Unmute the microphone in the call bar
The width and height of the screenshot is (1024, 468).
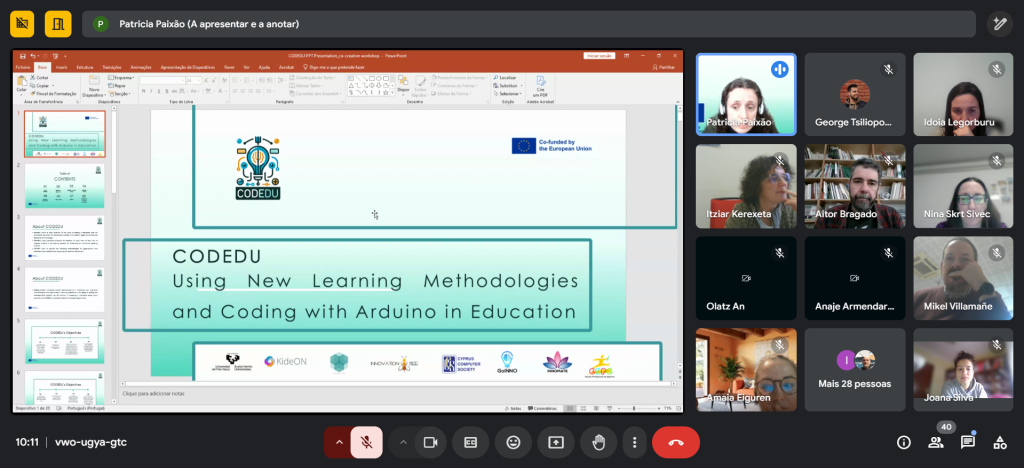(x=367, y=442)
